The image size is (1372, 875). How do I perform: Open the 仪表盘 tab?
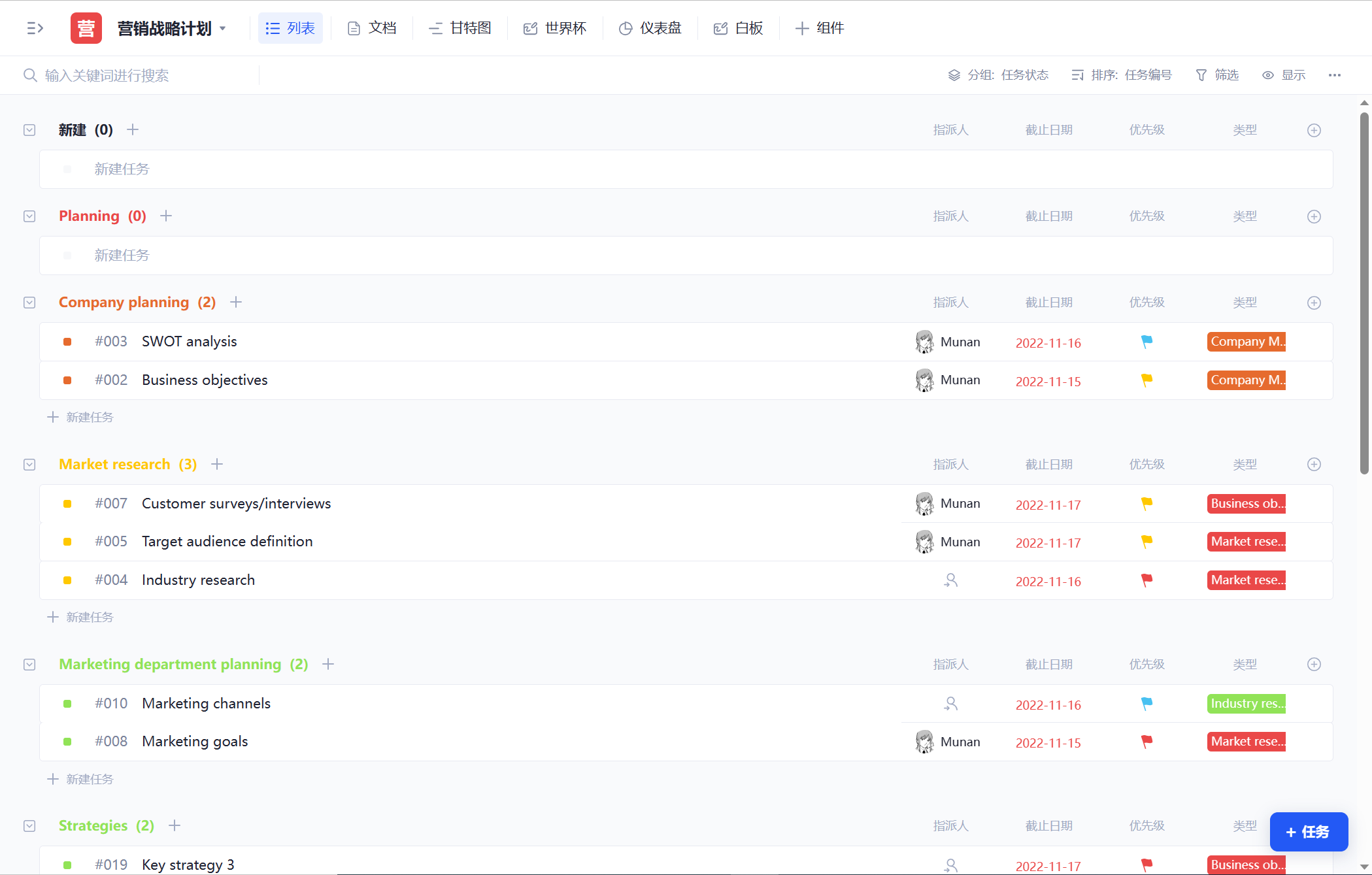[650, 28]
